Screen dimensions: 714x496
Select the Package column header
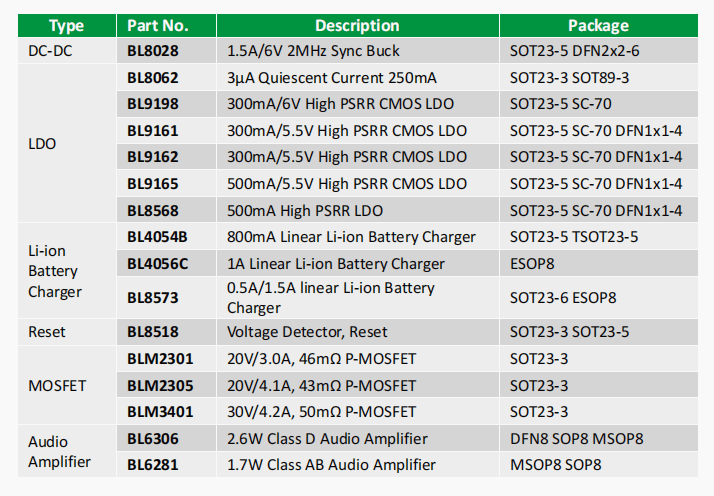[x=599, y=26]
